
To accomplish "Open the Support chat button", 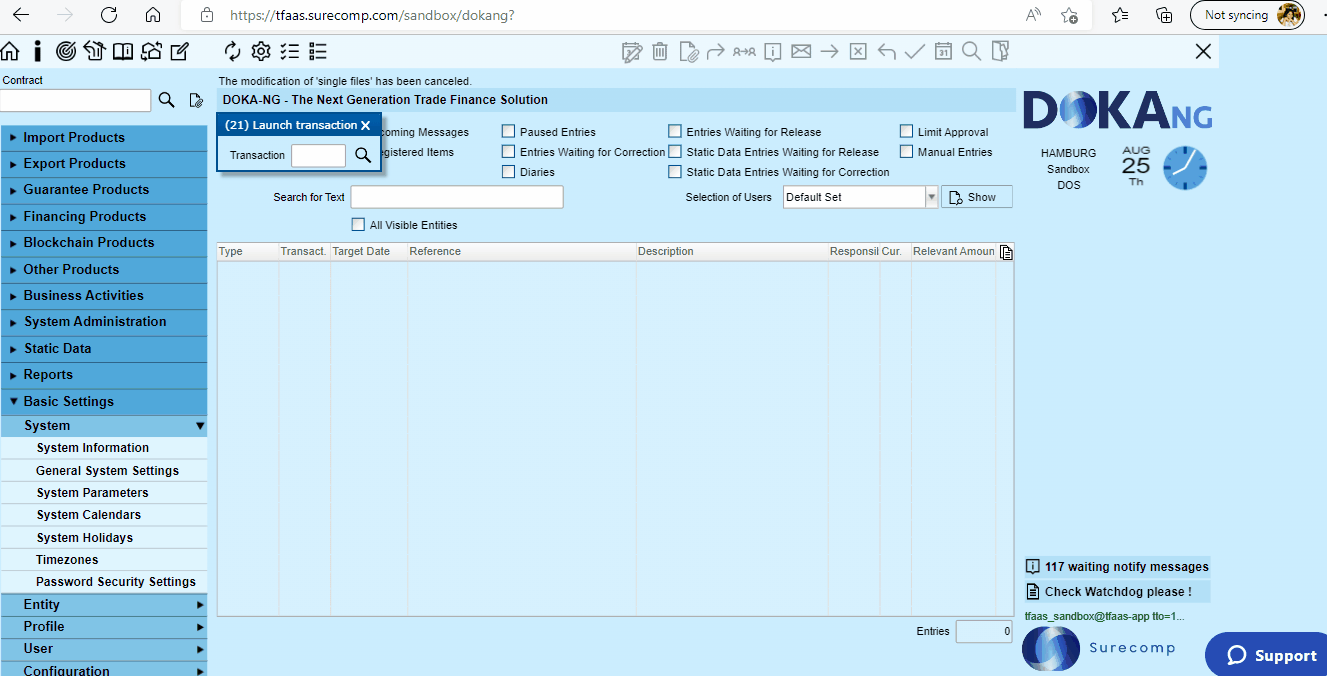I will point(1269,655).
